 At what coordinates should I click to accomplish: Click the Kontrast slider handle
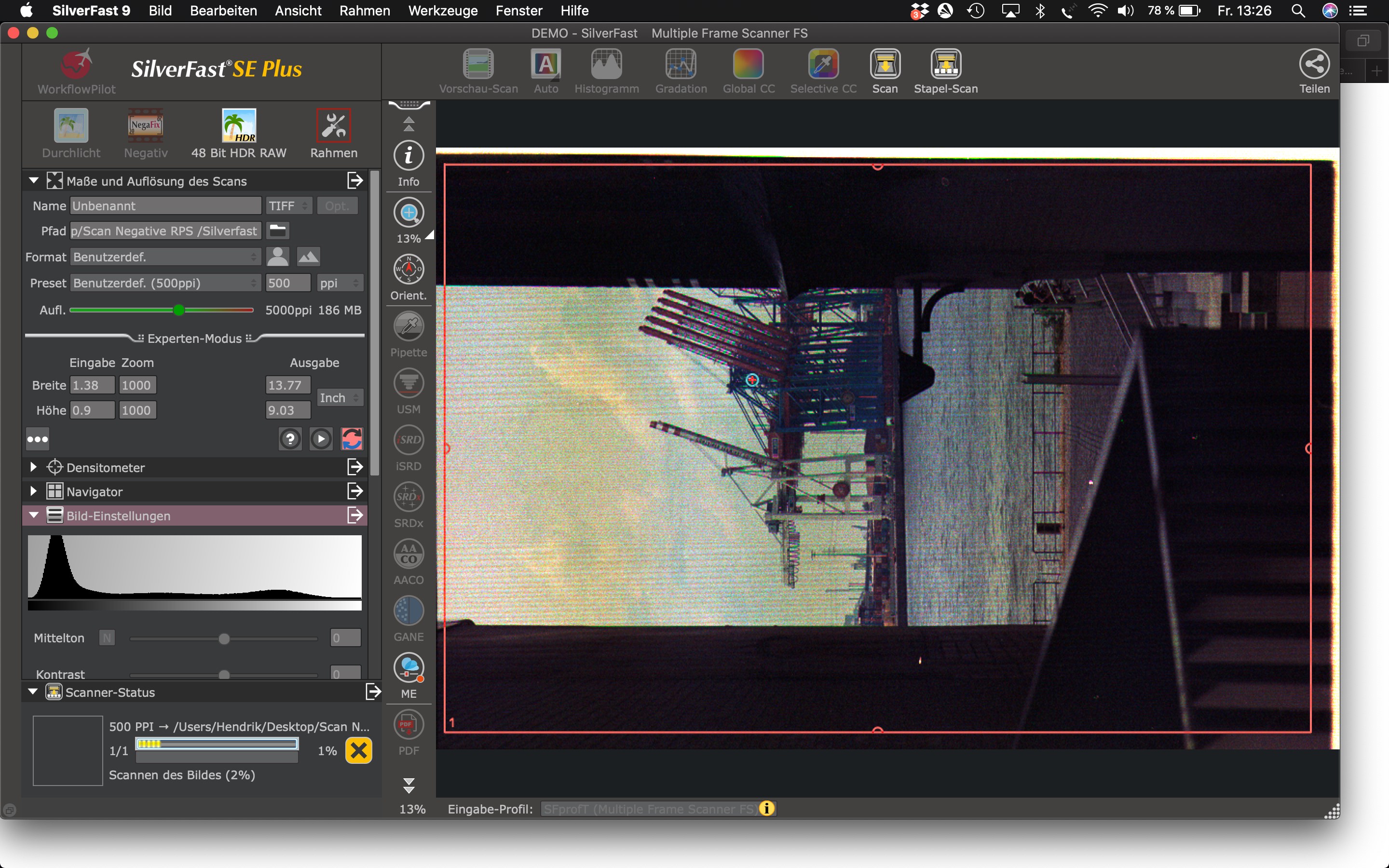pyautogui.click(x=224, y=675)
